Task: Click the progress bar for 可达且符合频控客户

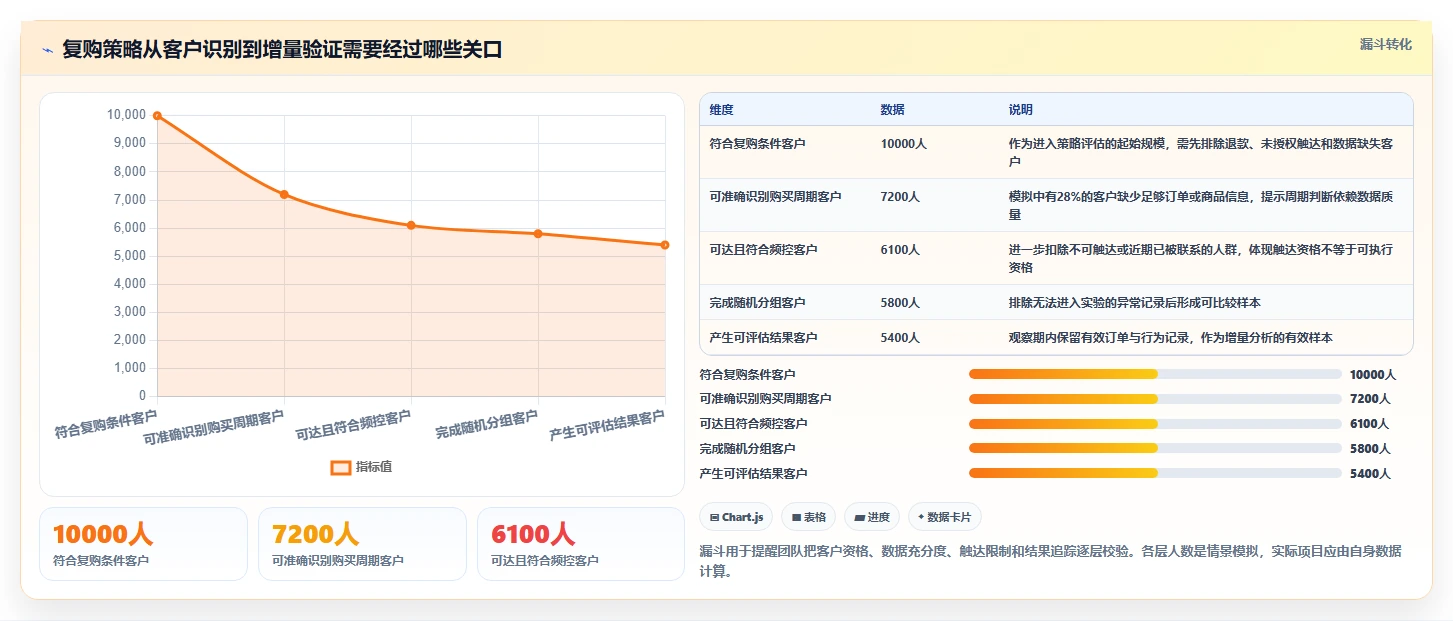Action: [1155, 424]
